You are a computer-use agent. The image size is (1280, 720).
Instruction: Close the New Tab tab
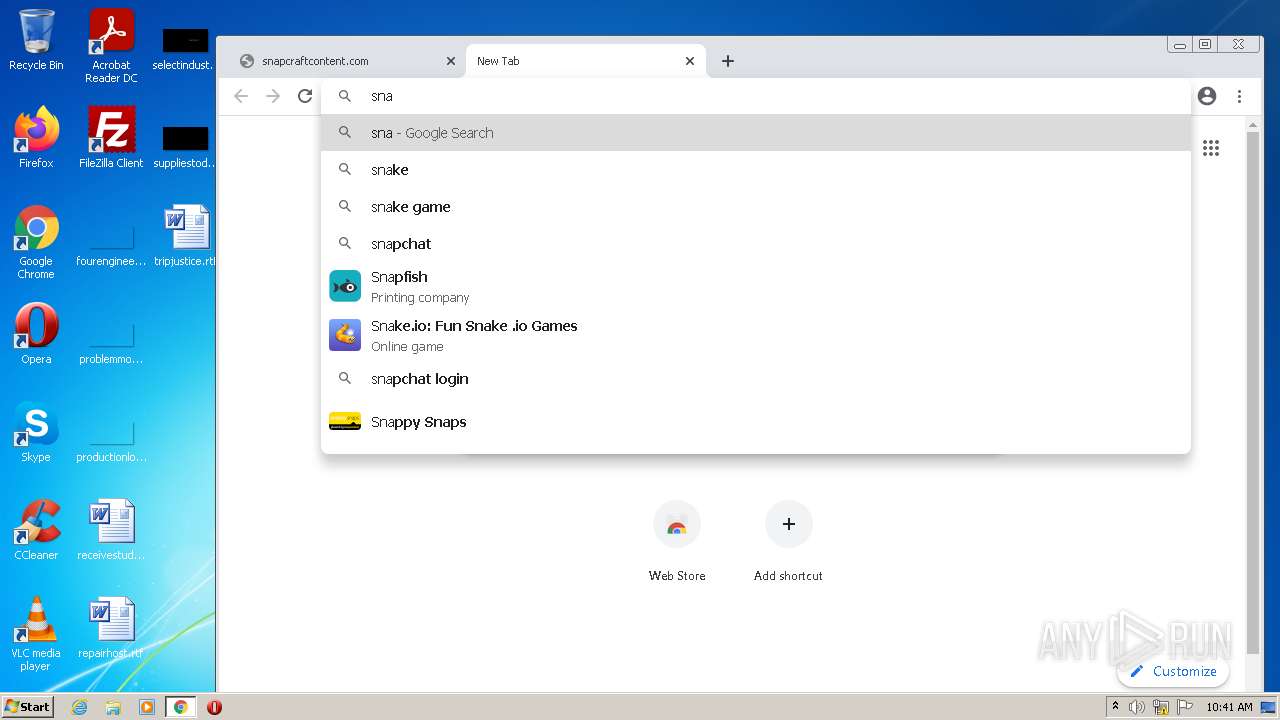click(x=690, y=61)
